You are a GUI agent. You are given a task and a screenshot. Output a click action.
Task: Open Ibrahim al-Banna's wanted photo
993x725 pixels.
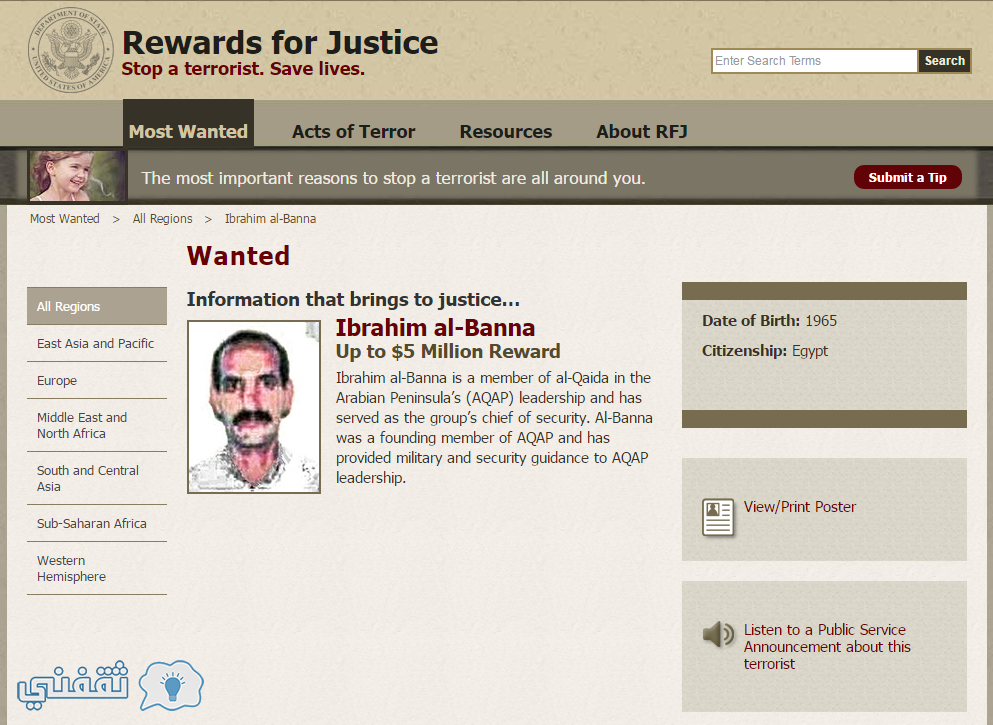(x=254, y=407)
